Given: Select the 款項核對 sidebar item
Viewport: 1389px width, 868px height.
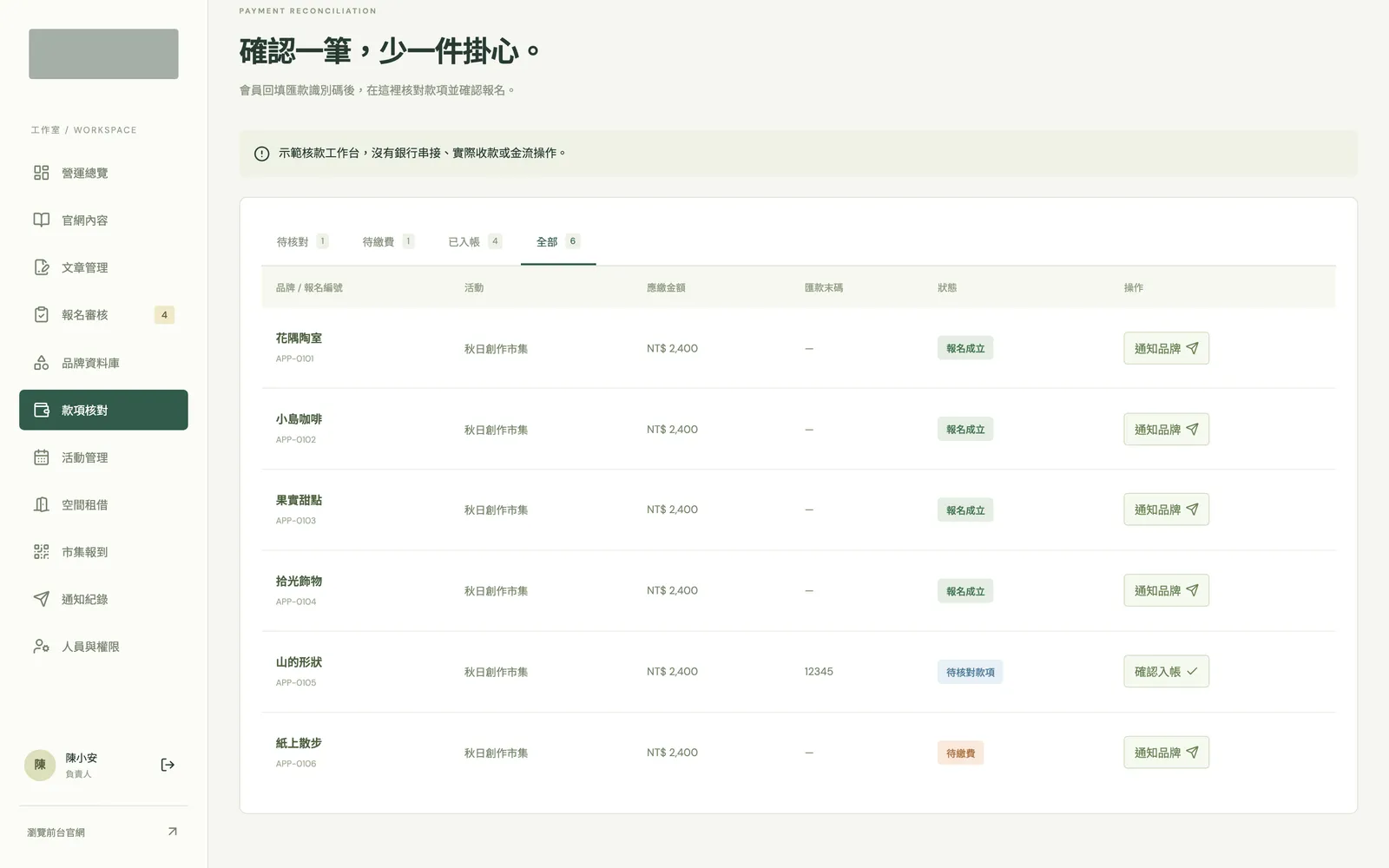Looking at the screenshot, I should (103, 410).
